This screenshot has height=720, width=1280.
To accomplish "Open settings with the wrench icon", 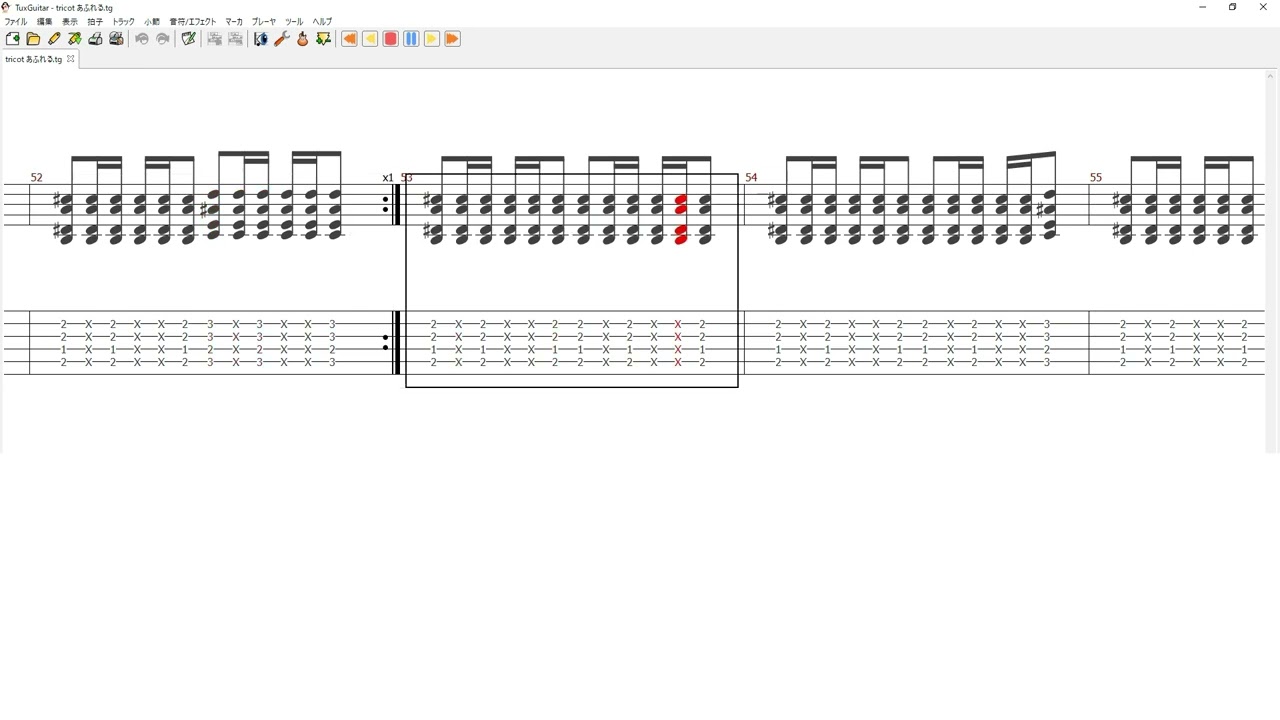I will pyautogui.click(x=282, y=39).
